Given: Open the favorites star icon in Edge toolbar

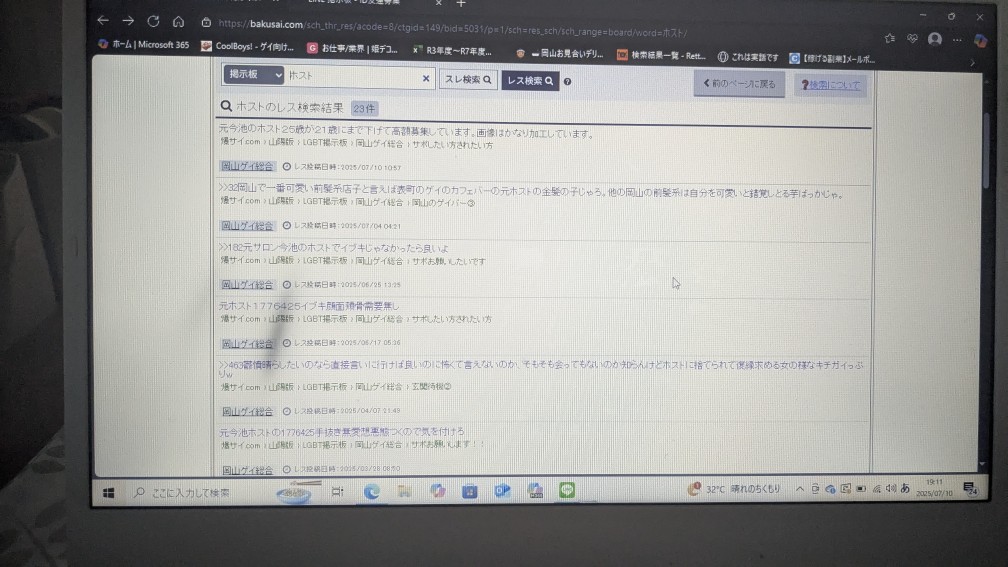Looking at the screenshot, I should point(890,39).
